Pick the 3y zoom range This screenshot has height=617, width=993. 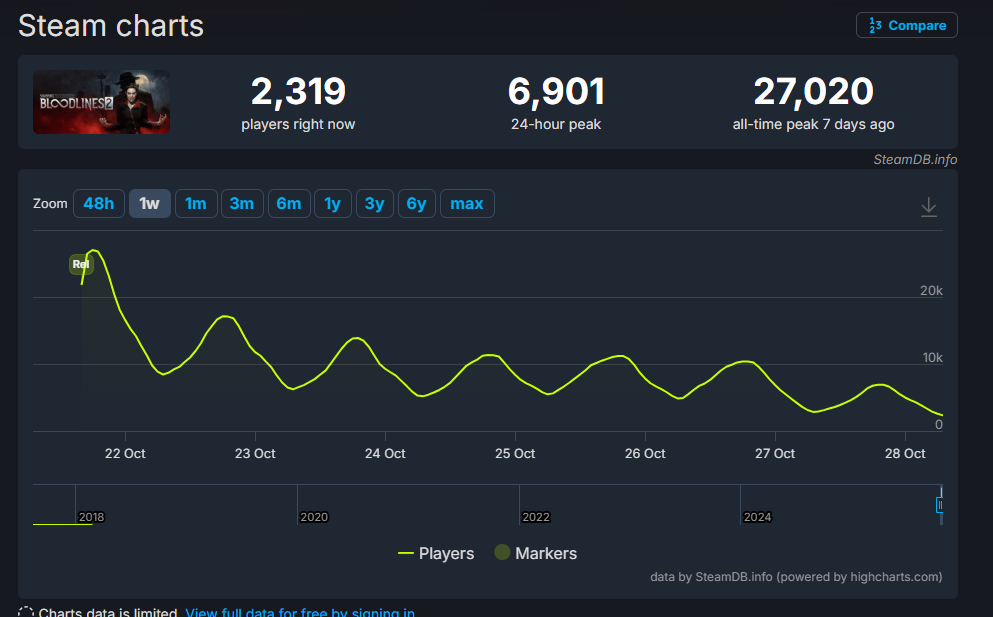click(x=374, y=203)
